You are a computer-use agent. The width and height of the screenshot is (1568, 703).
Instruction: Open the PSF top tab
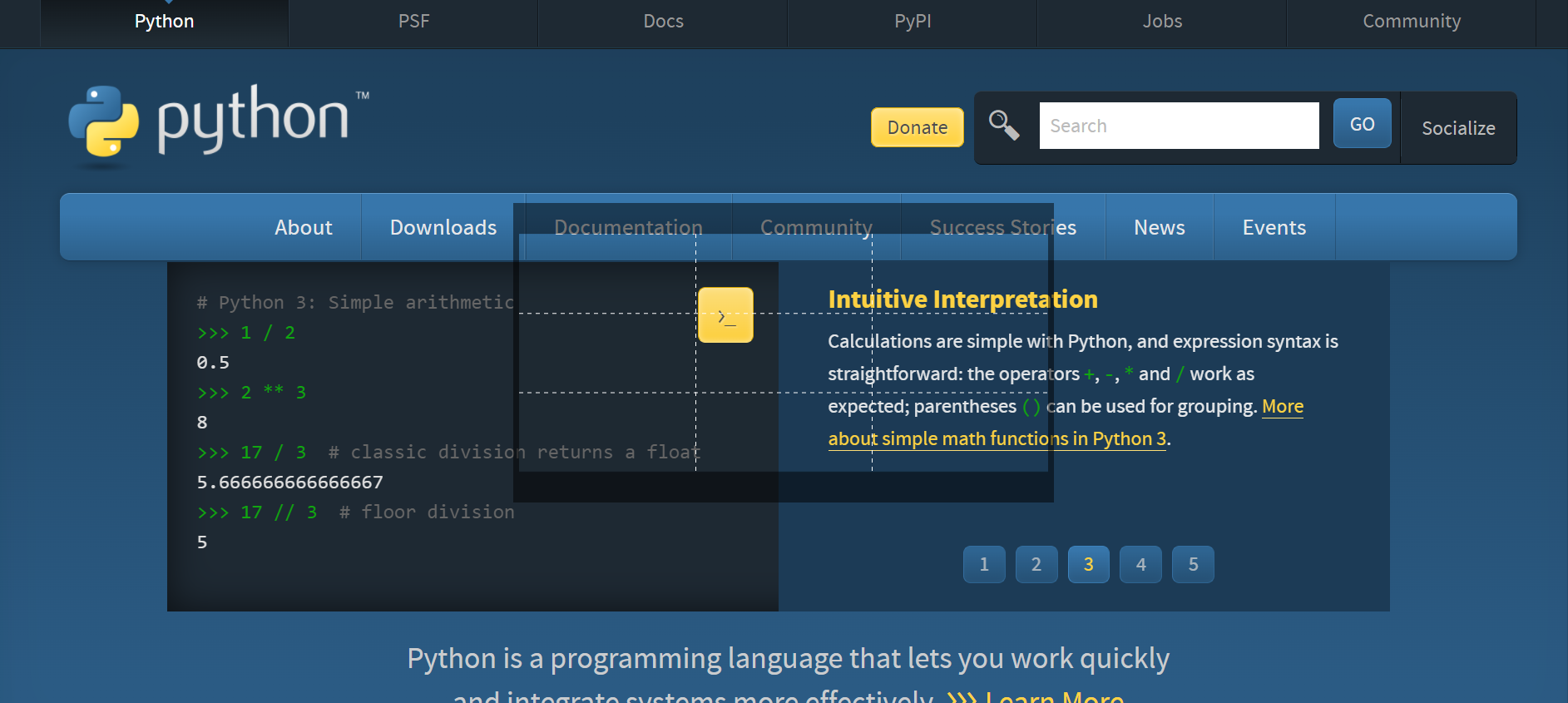pos(413,22)
